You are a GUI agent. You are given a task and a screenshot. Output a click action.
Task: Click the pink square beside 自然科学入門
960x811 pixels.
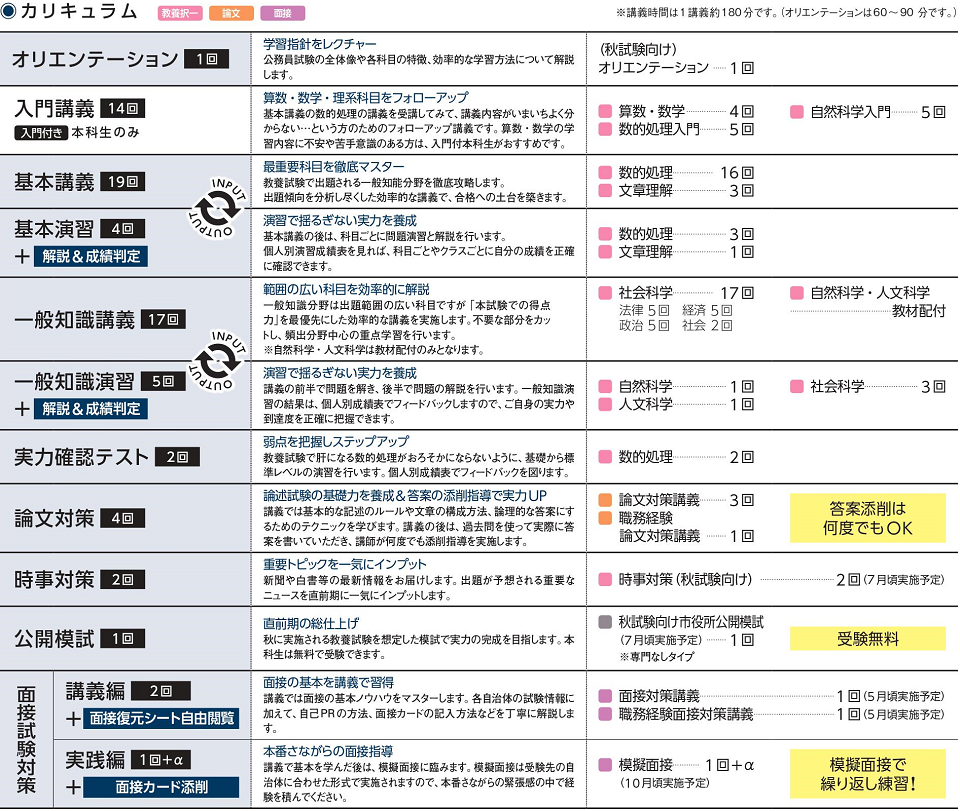(797, 112)
